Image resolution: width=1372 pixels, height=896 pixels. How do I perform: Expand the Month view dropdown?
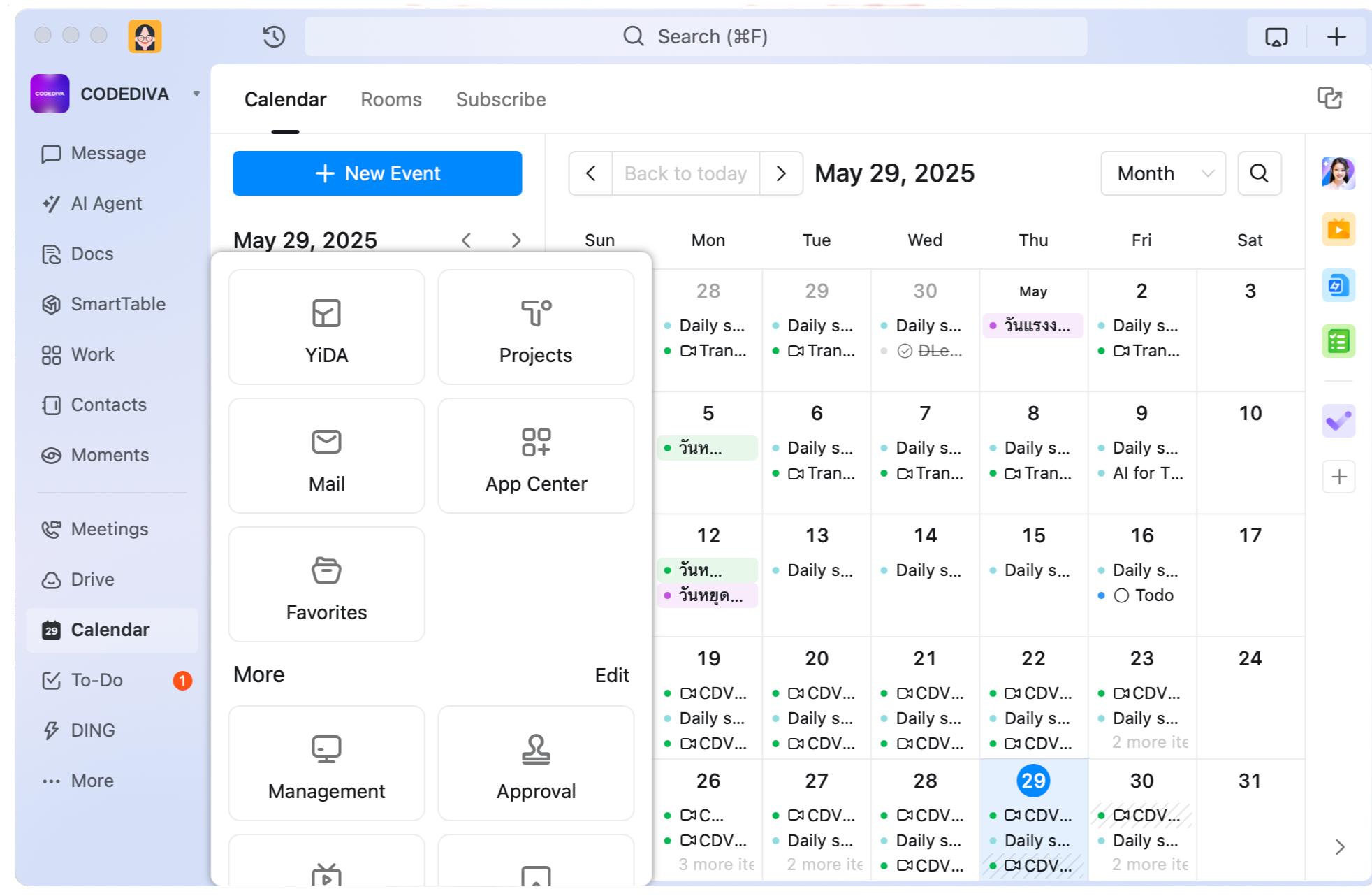1162,173
